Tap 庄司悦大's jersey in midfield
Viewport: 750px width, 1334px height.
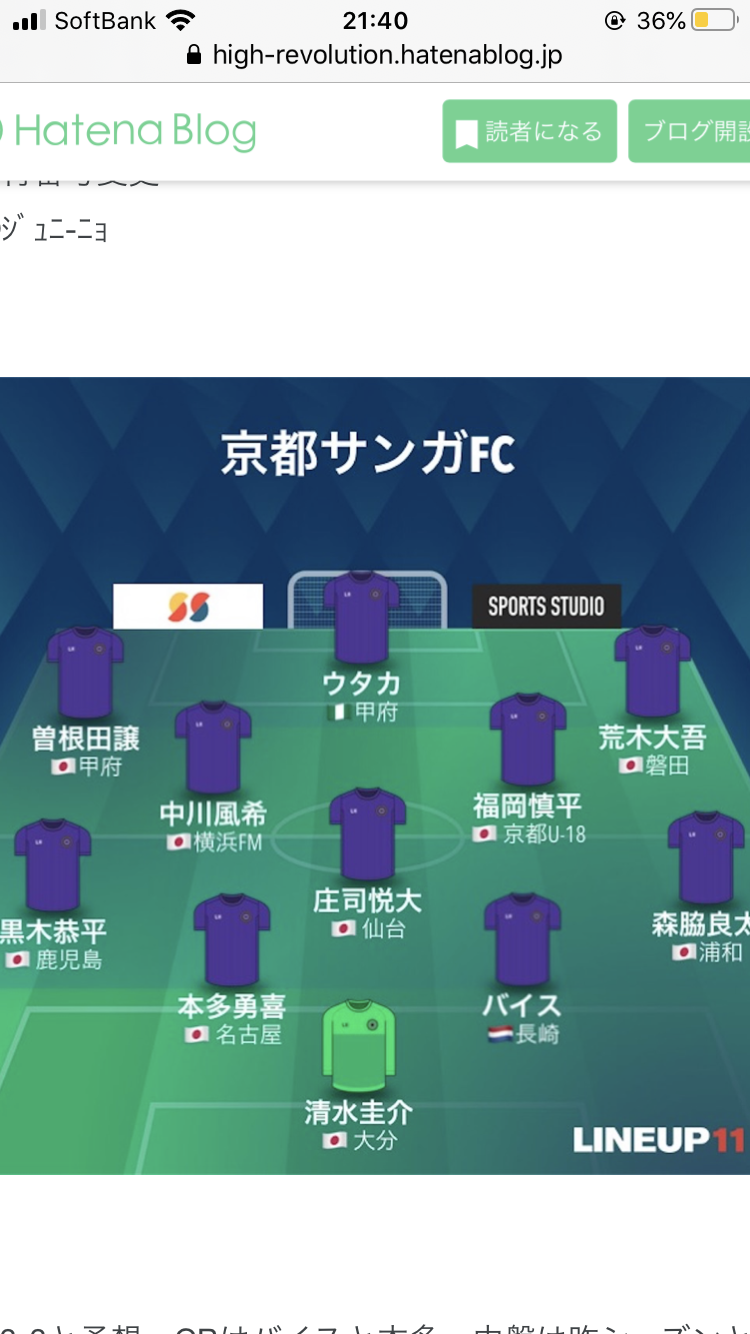(x=368, y=834)
